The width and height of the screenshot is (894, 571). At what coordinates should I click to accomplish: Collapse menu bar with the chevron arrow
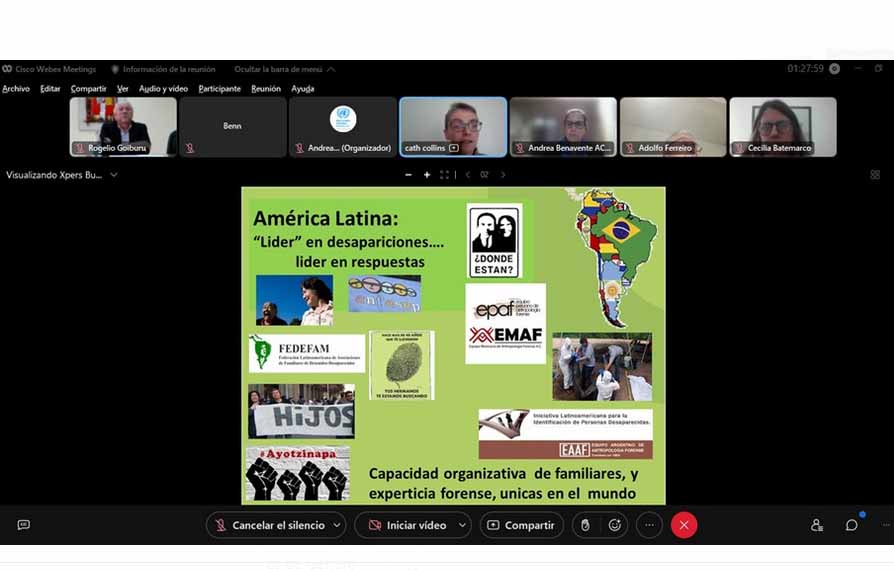coord(331,69)
